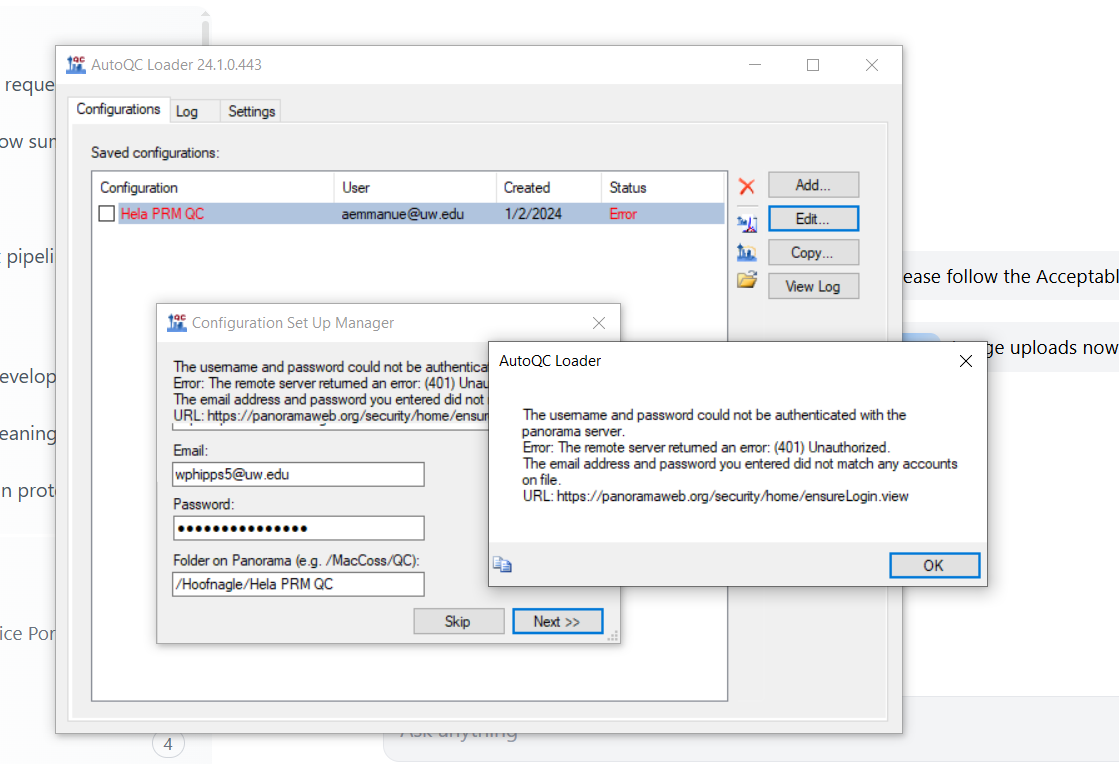1119x764 pixels.
Task: Click the Panorama upload icon beside Copy
Action: coord(746,252)
